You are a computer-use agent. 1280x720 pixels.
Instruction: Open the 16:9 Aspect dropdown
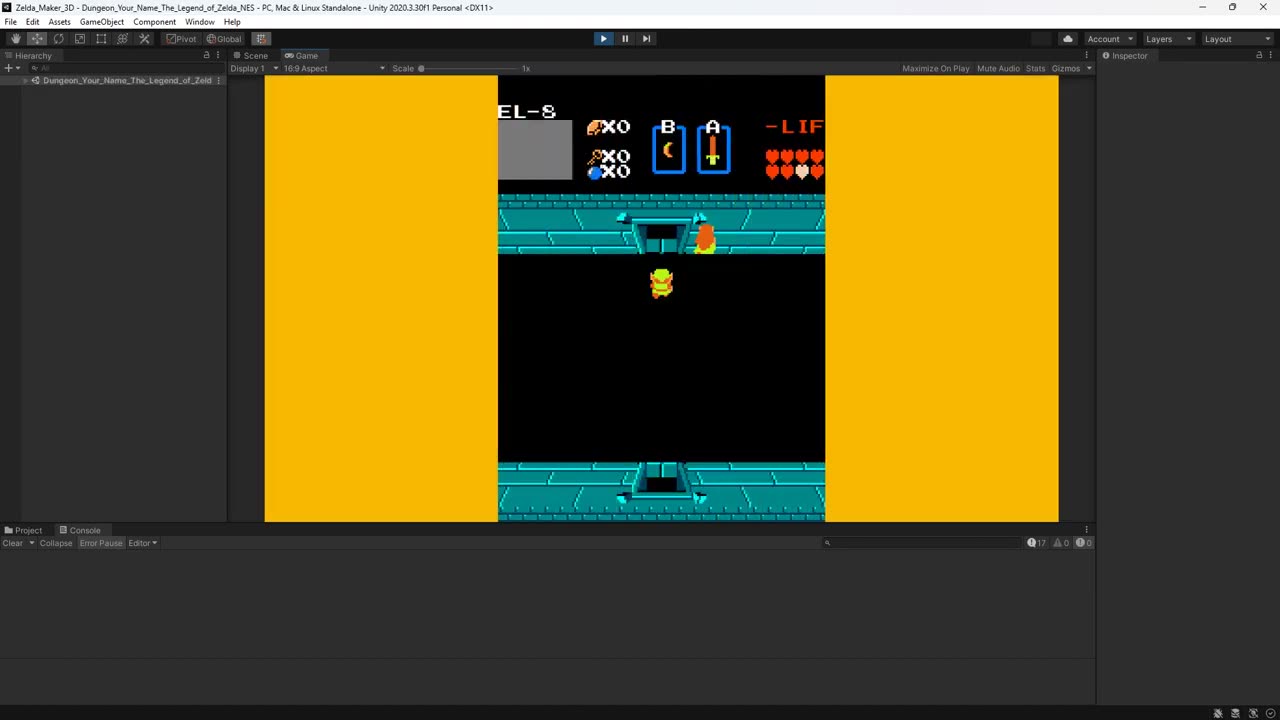333,68
